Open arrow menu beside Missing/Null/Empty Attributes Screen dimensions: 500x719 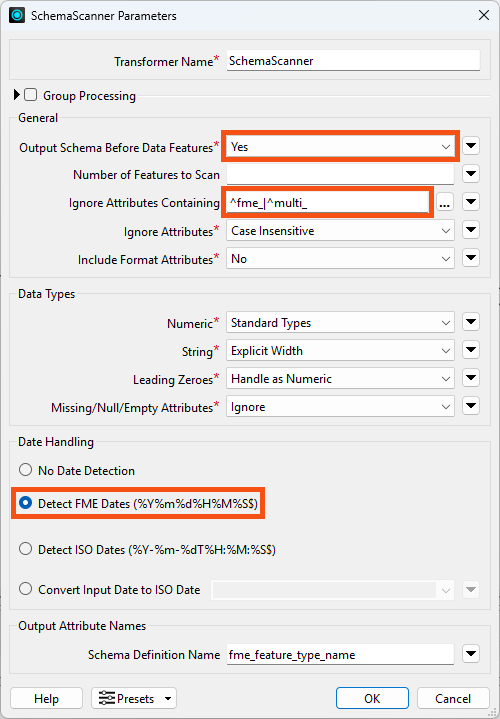pyautogui.click(x=471, y=407)
